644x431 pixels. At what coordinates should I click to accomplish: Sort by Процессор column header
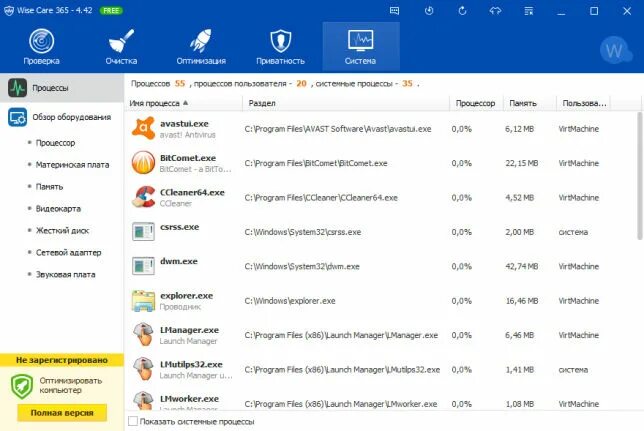[476, 103]
